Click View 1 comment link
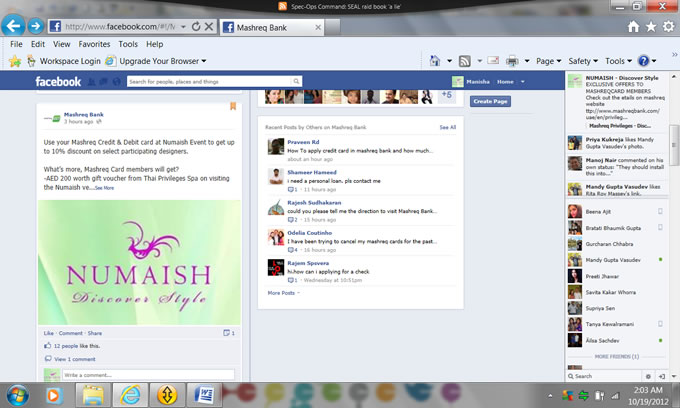 [75, 359]
